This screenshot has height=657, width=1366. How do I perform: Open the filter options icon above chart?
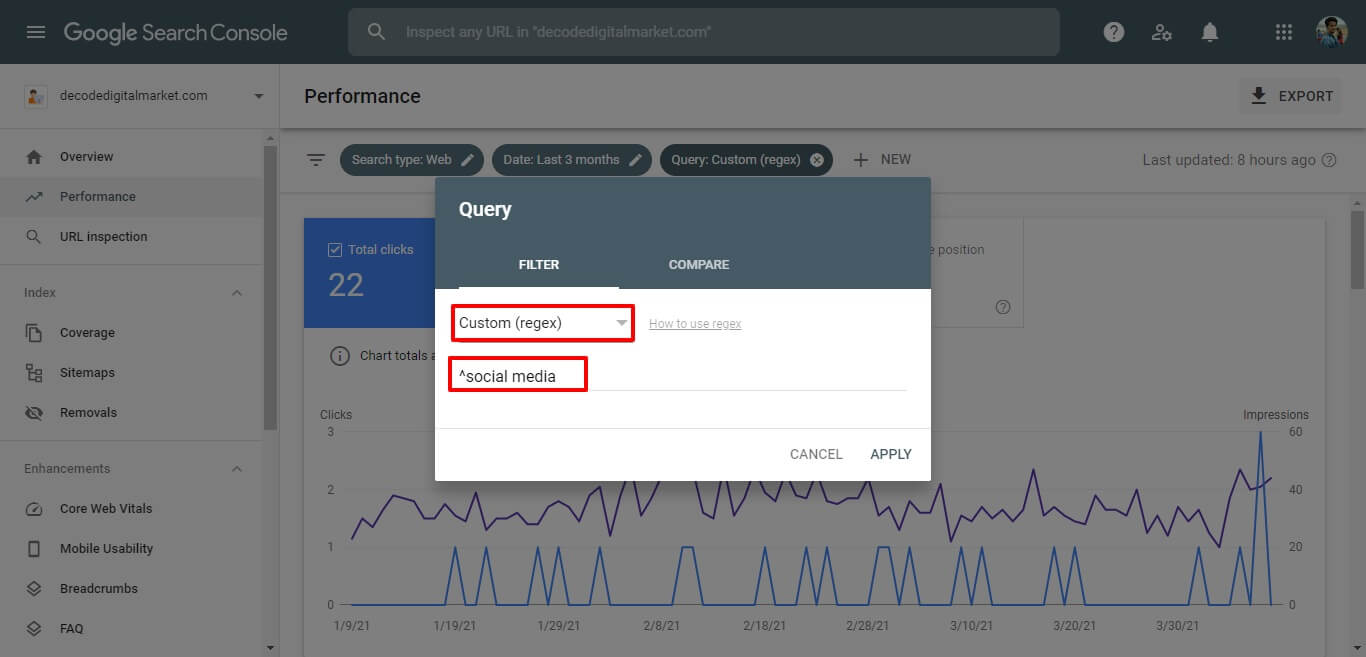click(x=316, y=159)
